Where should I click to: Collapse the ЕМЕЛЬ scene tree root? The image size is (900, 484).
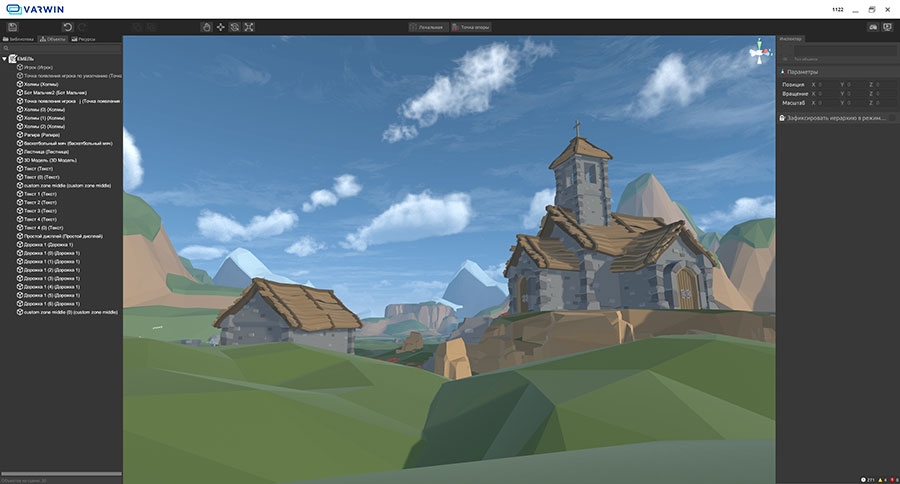pos(5,59)
